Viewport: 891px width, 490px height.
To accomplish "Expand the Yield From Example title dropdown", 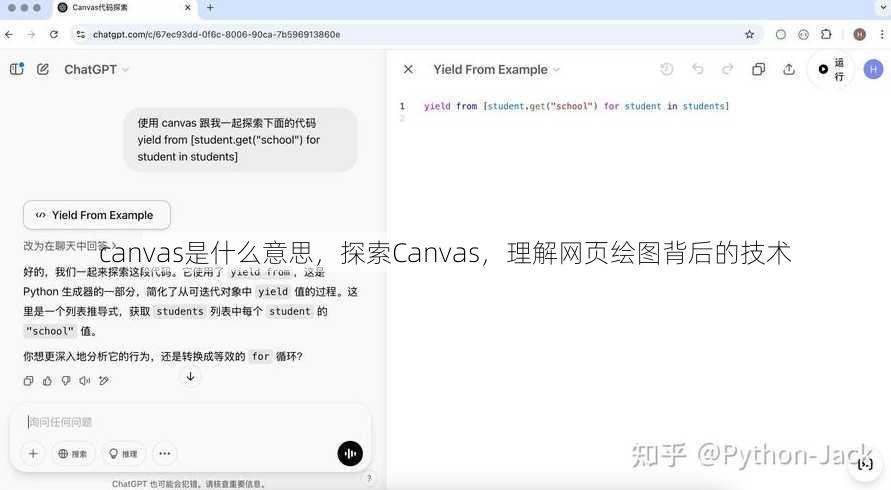I will point(496,69).
